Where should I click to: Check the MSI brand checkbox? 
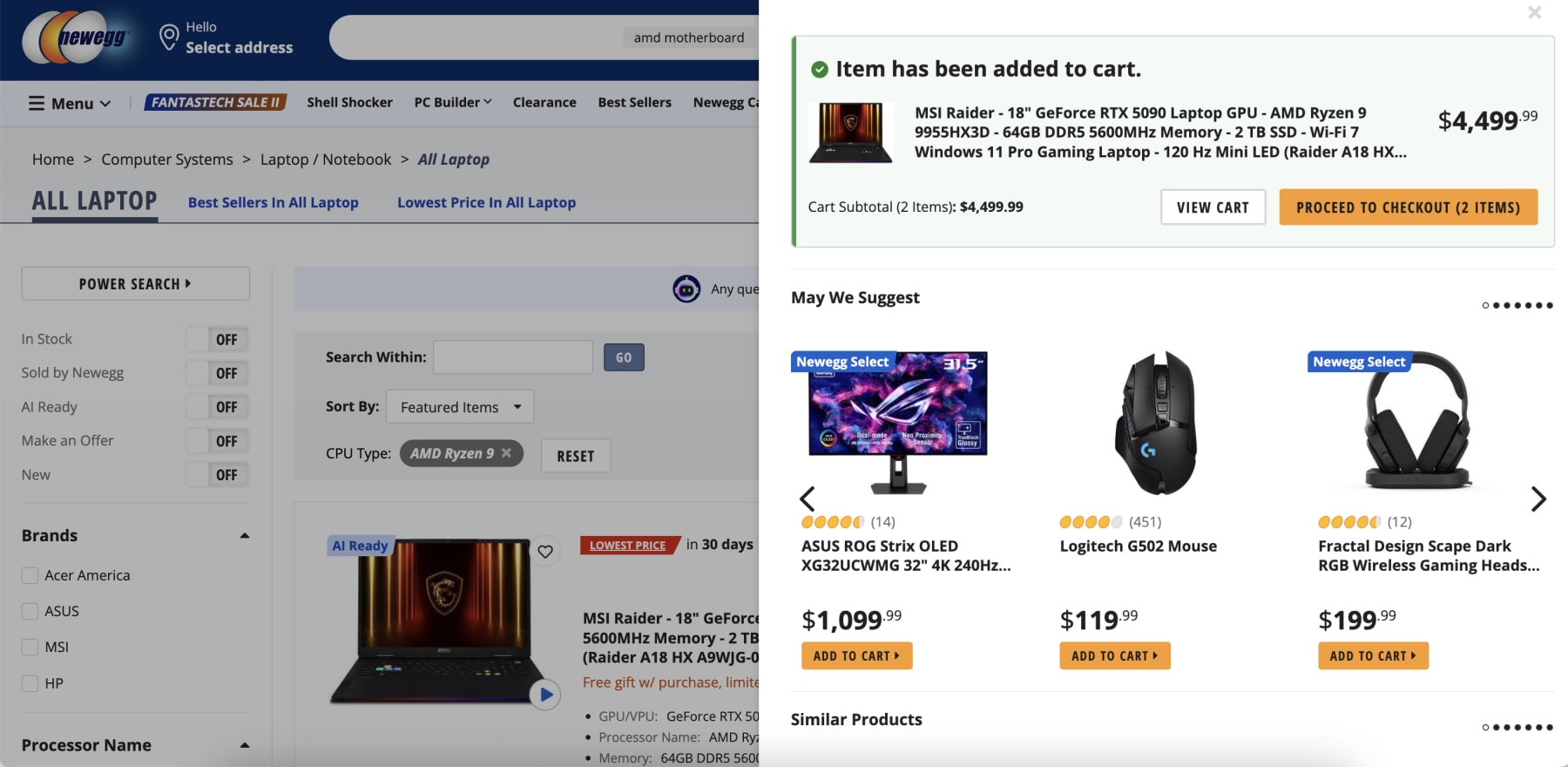pos(28,647)
